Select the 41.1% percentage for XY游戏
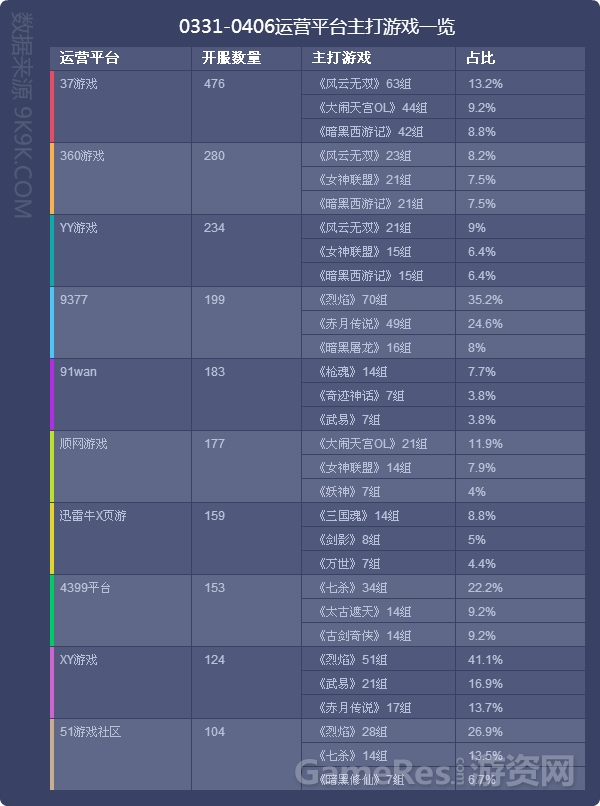Image resolution: width=600 pixels, height=806 pixels. 520,659
